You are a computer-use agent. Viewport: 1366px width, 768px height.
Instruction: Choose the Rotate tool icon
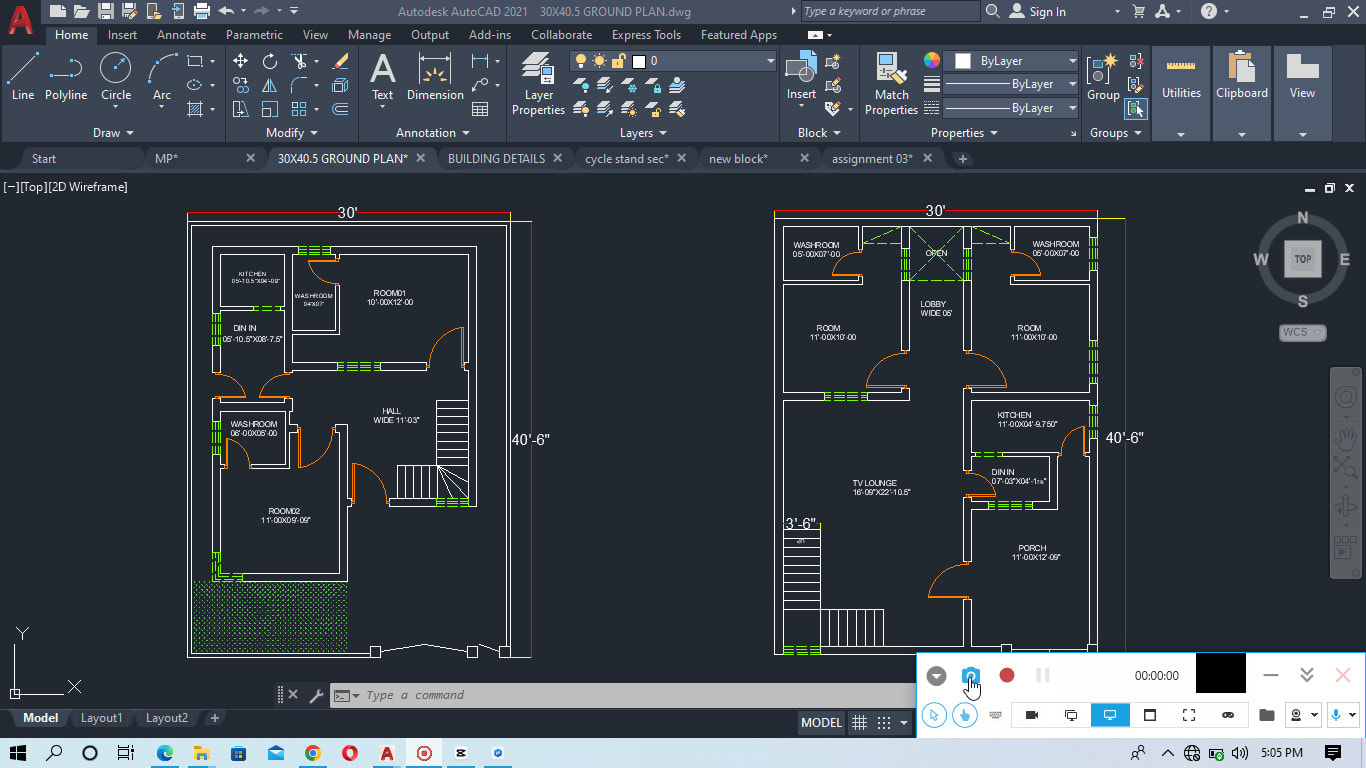coord(270,61)
